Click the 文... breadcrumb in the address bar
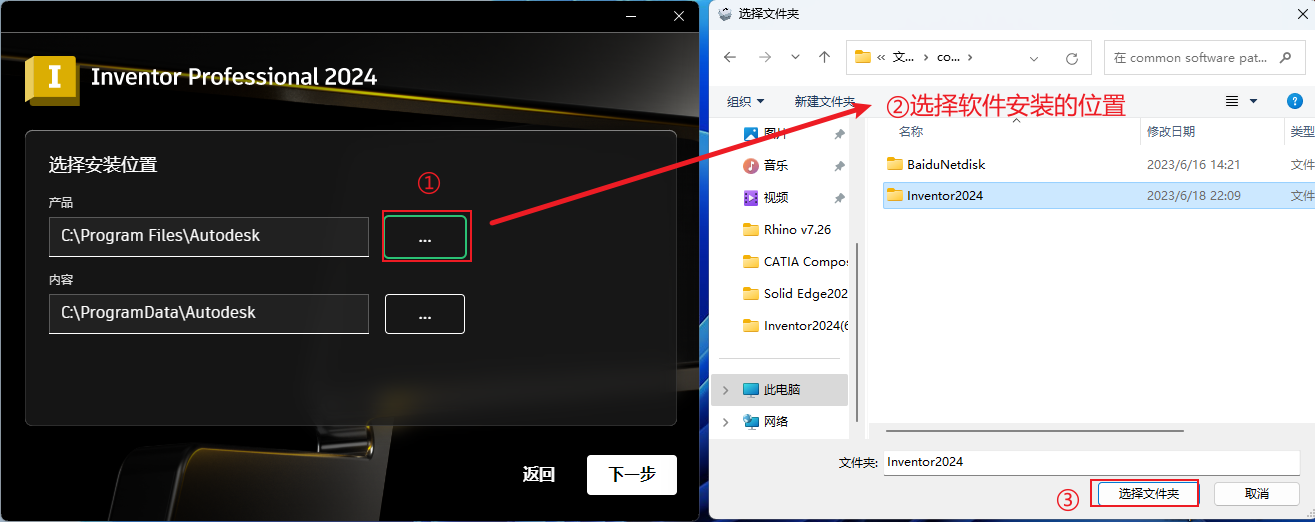Image resolution: width=1315 pixels, height=522 pixels. [x=903, y=58]
